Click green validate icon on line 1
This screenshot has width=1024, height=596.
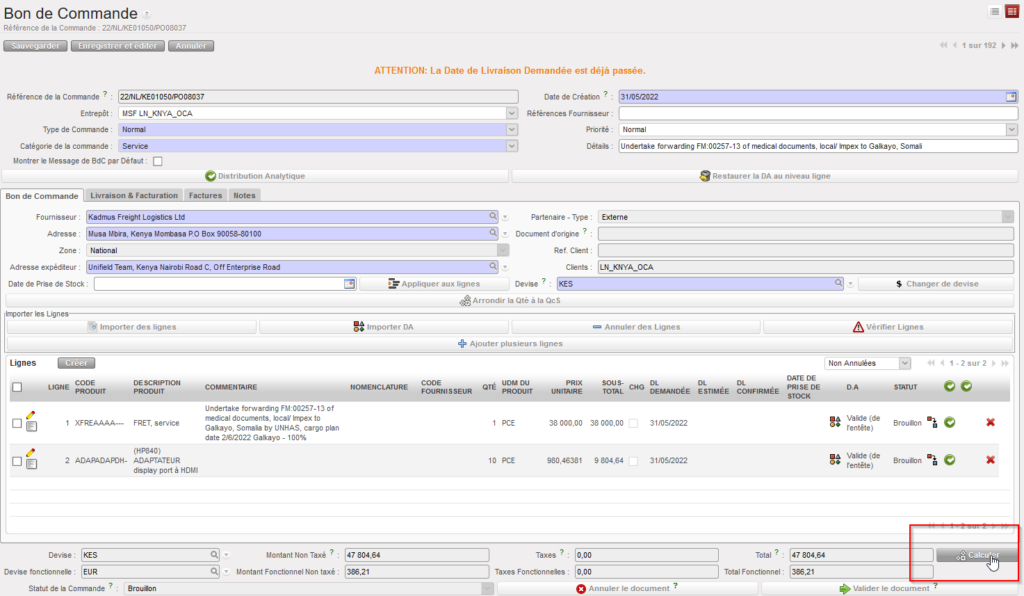click(x=949, y=423)
